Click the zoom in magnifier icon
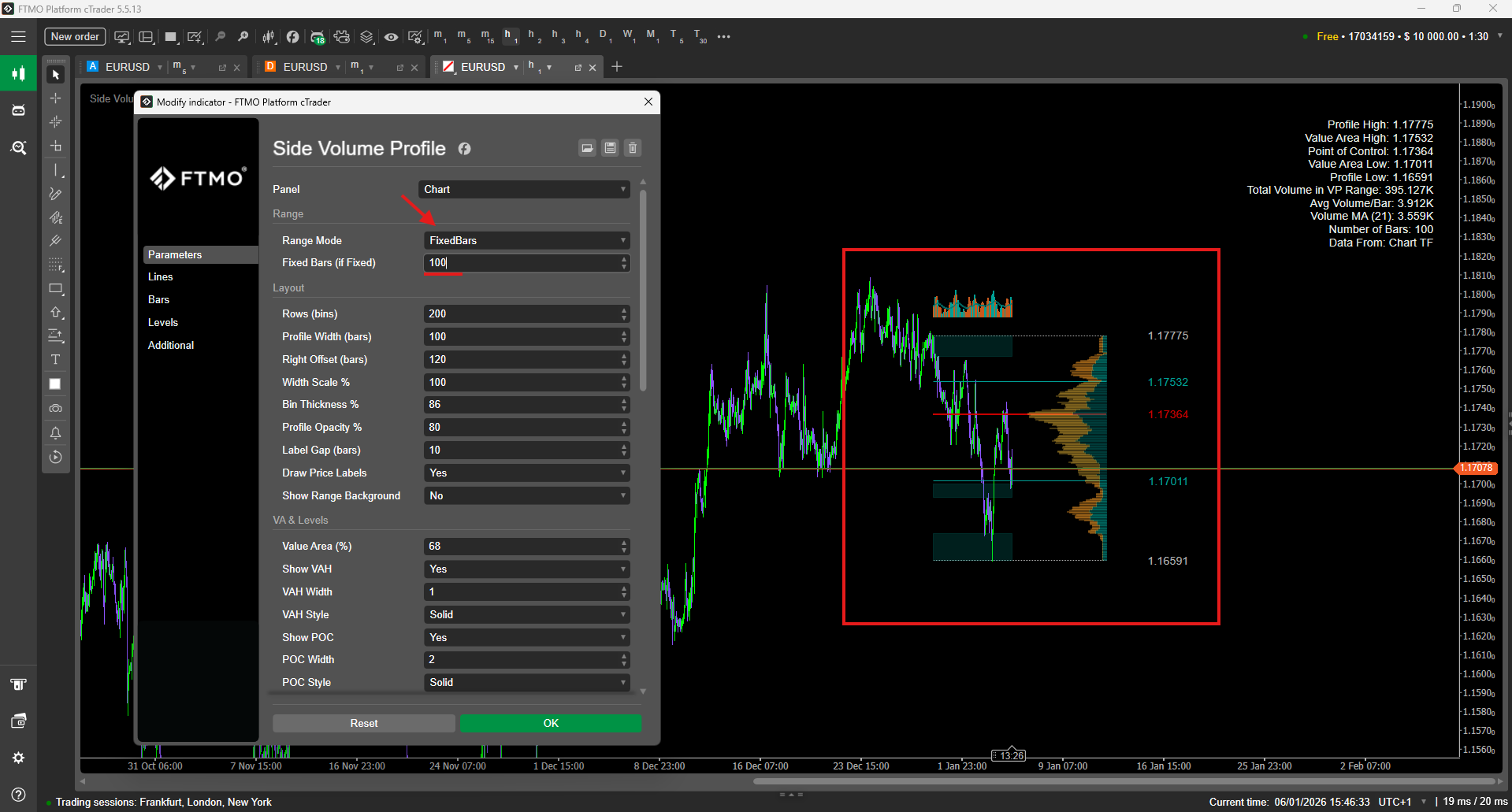This screenshot has height=812, width=1512. tap(243, 36)
